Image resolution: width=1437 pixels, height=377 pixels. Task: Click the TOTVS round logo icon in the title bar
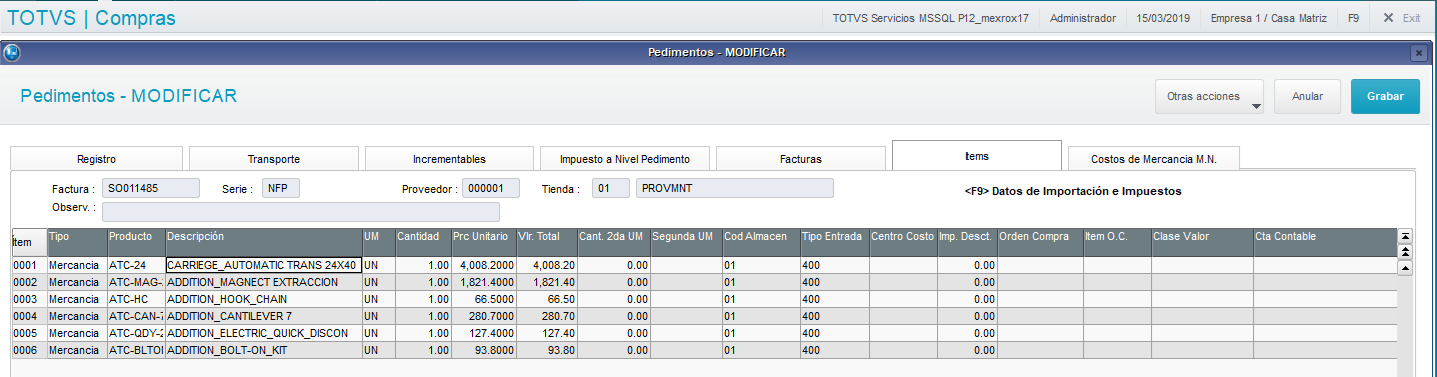(11, 53)
